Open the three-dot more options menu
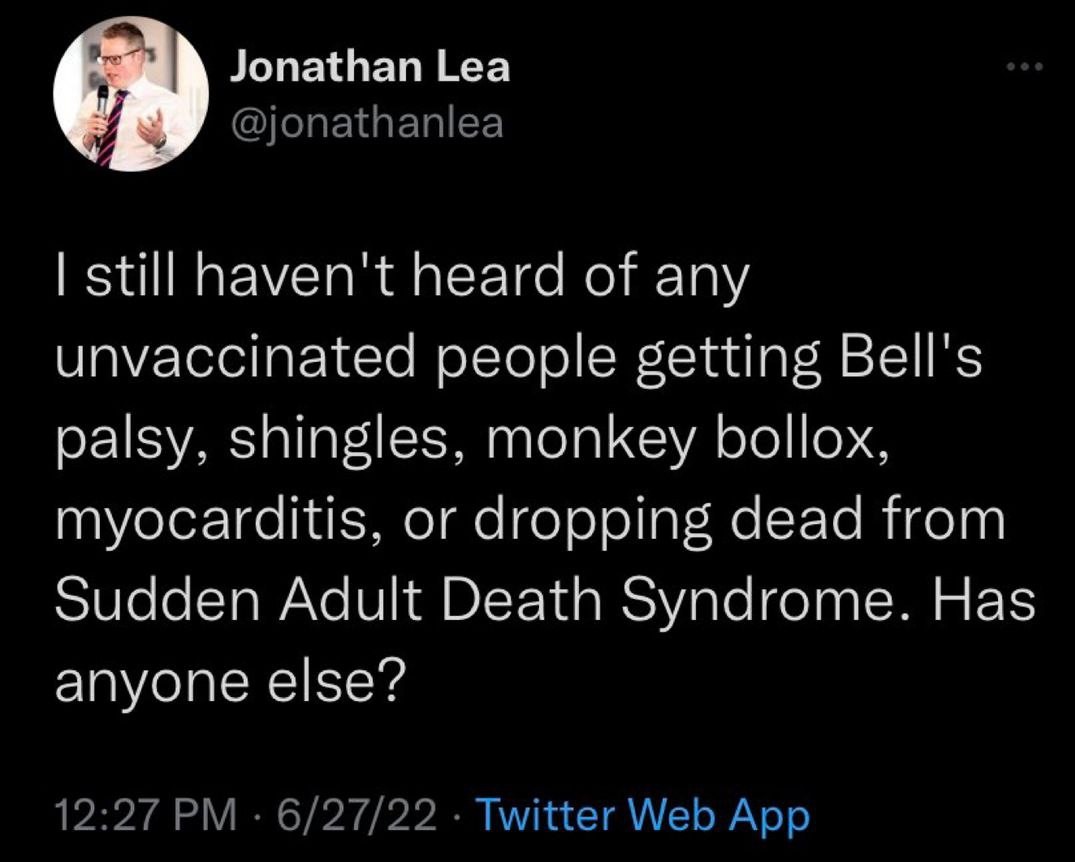This screenshot has height=862, width=1075. click(1024, 67)
